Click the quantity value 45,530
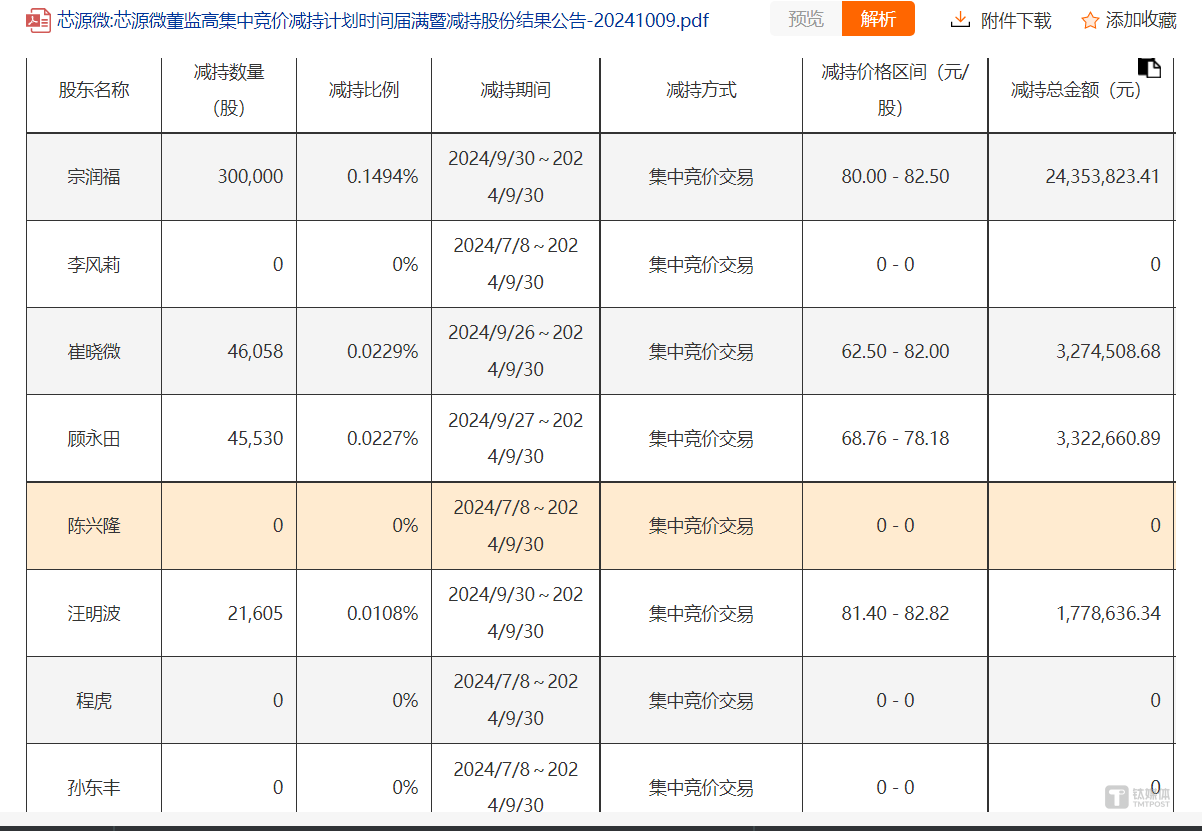The height and width of the screenshot is (831, 1202). (x=255, y=438)
